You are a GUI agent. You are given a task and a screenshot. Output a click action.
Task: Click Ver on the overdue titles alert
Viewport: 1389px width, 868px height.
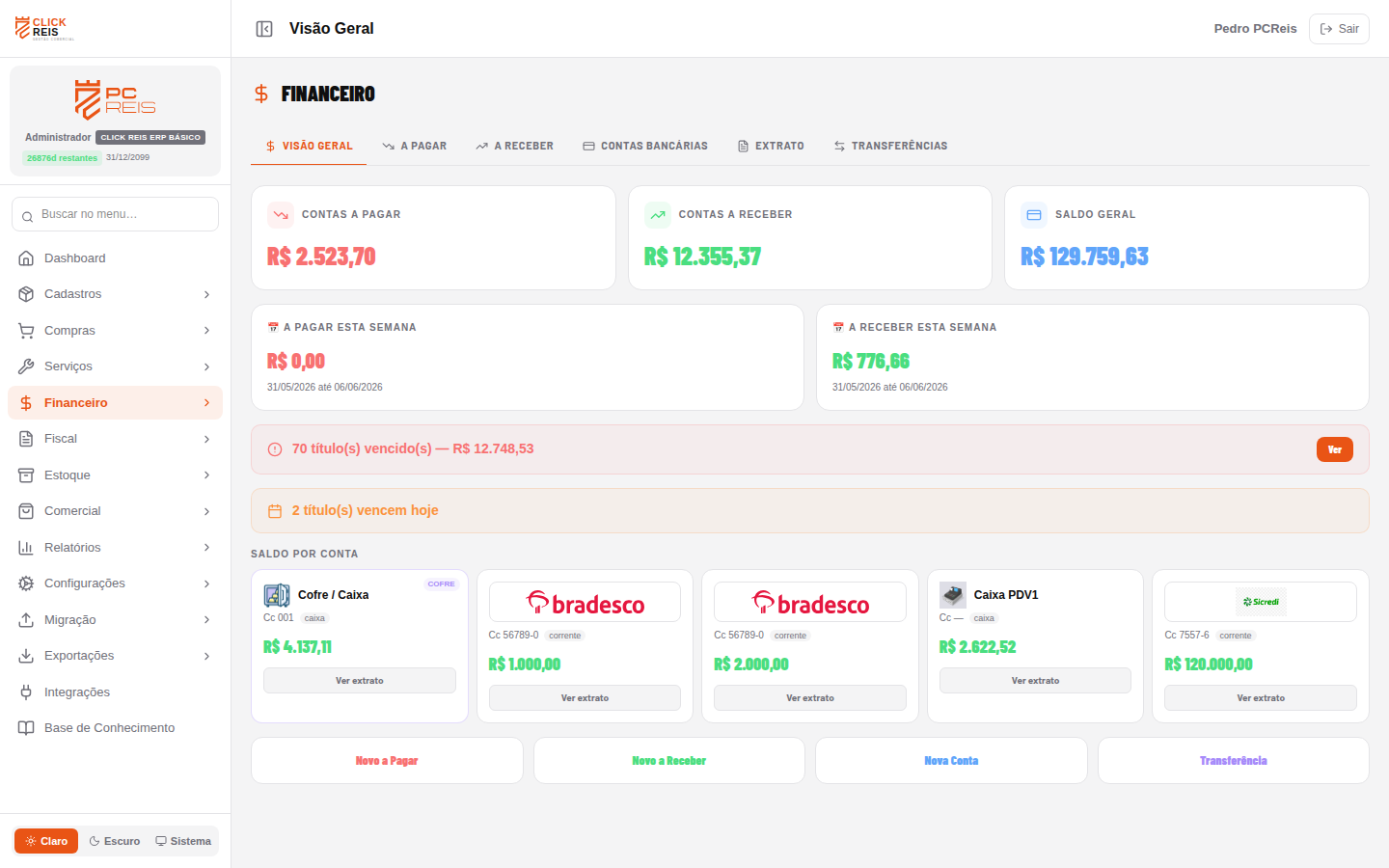click(x=1335, y=449)
